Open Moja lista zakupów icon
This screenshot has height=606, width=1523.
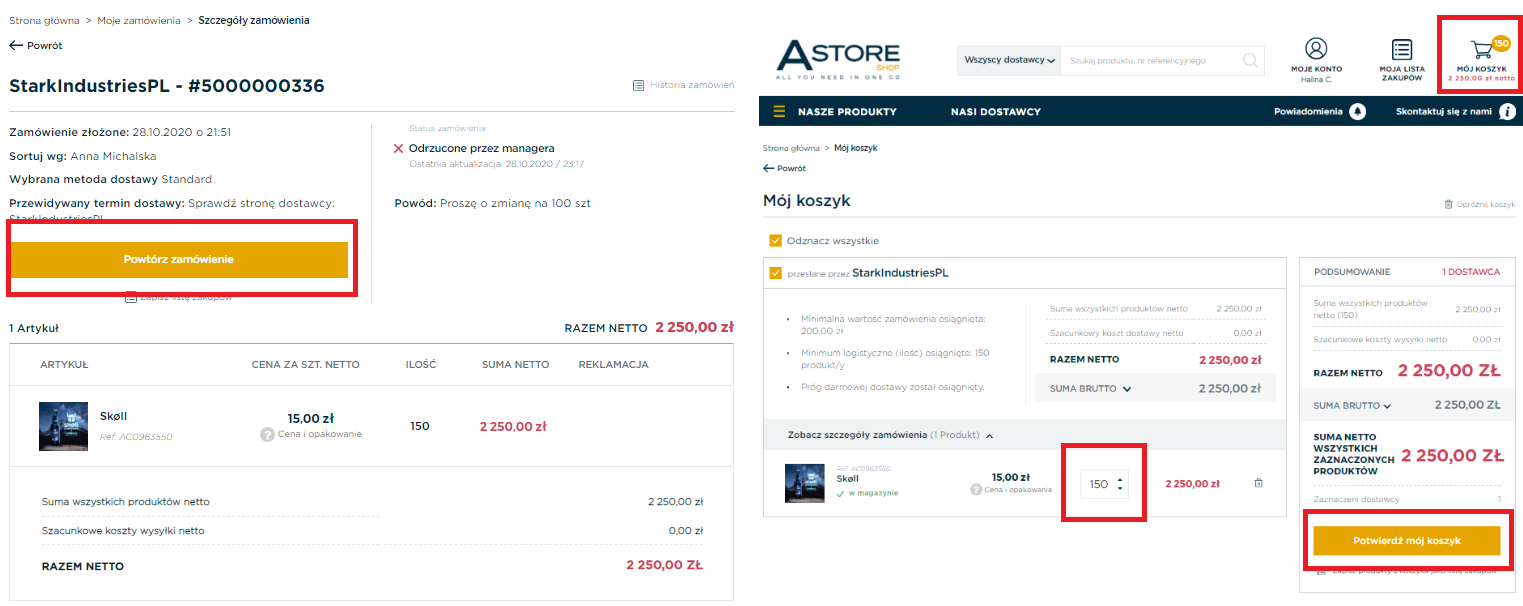[1402, 50]
